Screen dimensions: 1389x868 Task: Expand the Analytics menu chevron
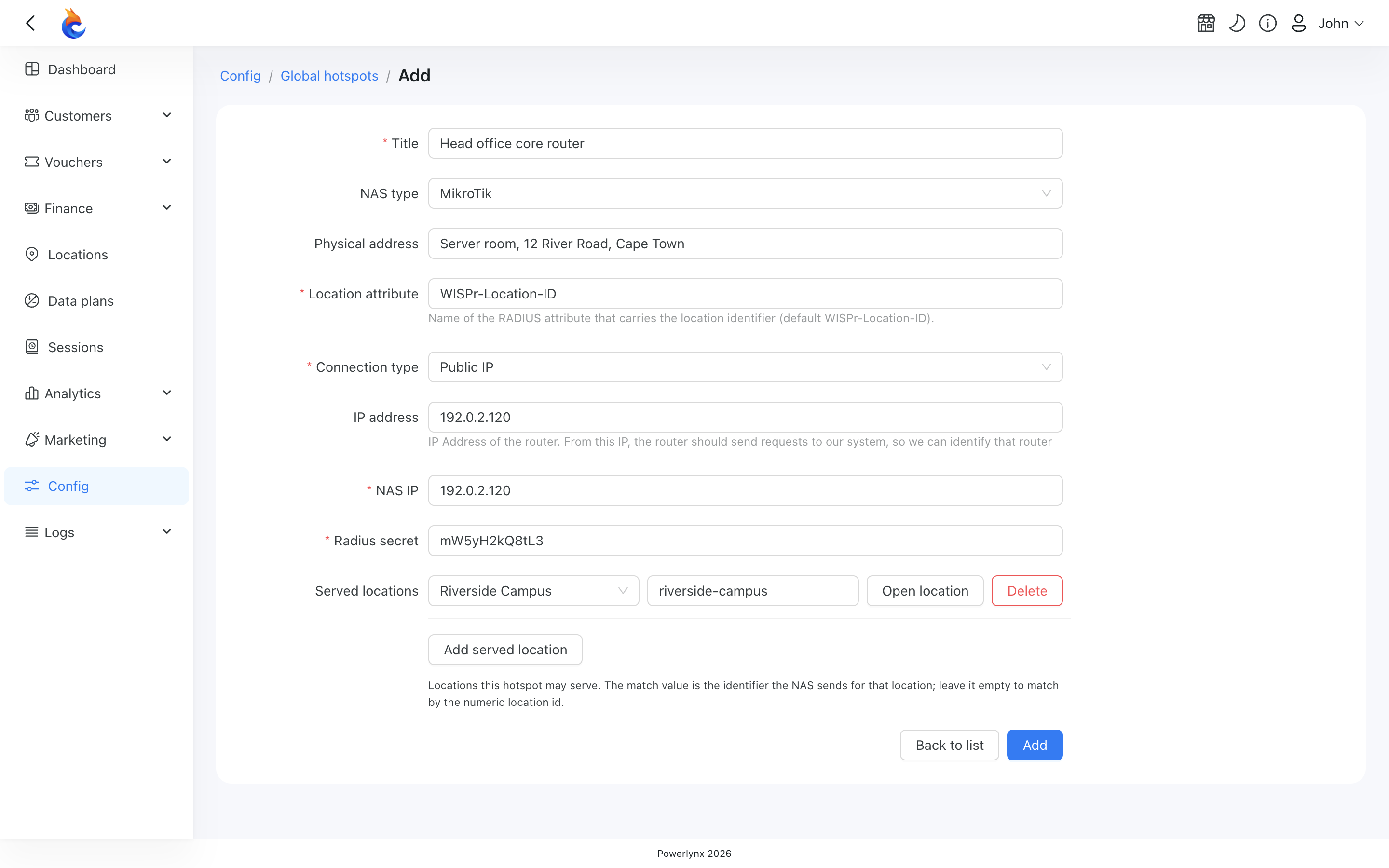[167, 393]
